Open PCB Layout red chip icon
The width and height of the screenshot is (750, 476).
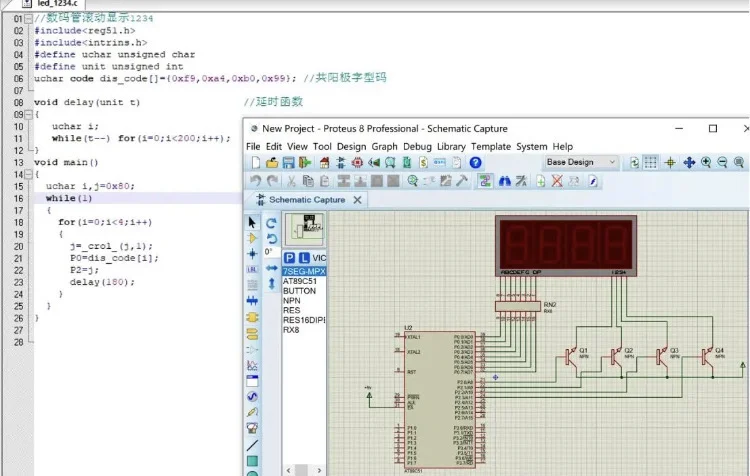click(357, 163)
